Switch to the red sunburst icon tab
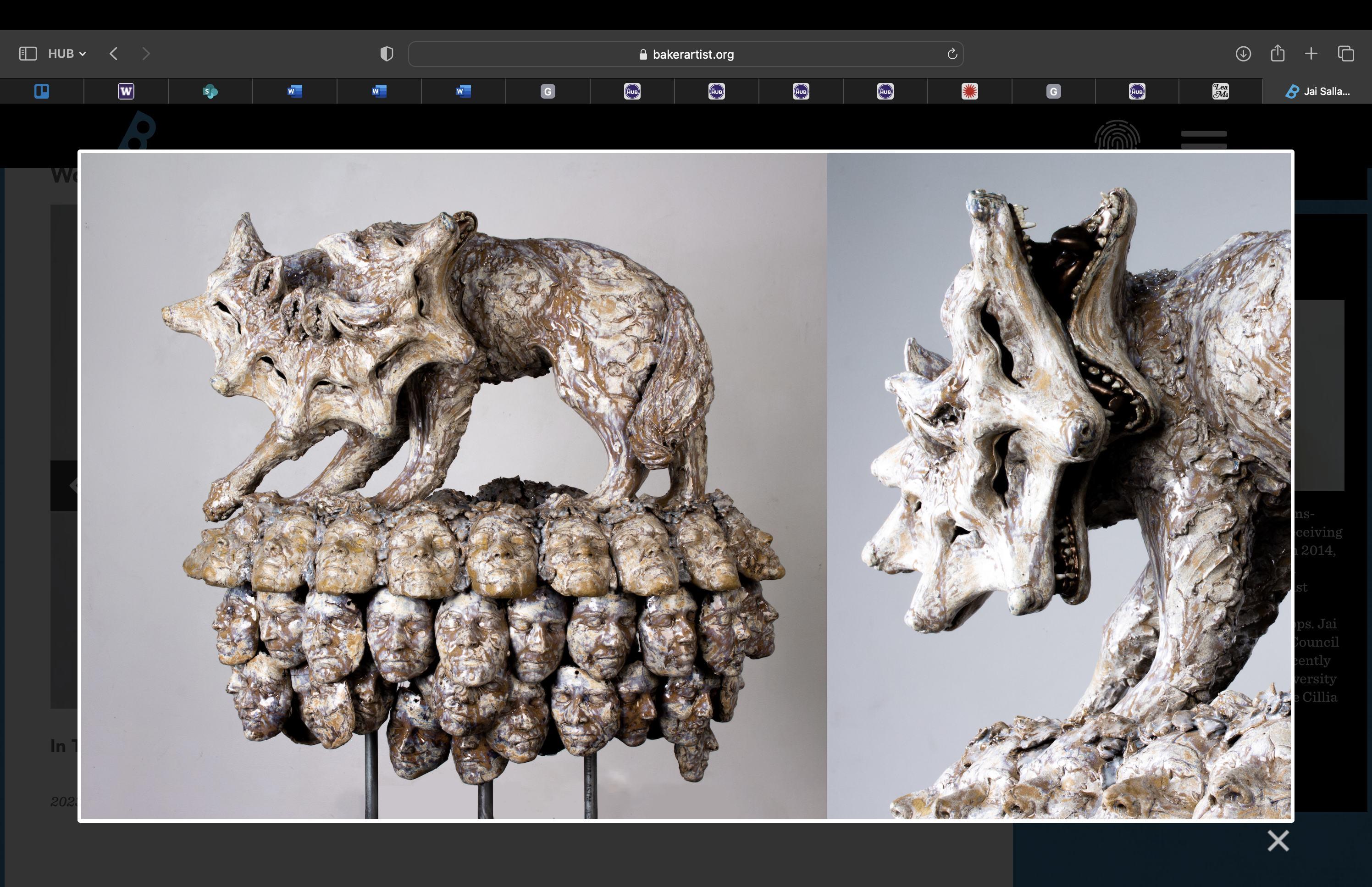Screen dimensions: 1372x887 [x=969, y=91]
